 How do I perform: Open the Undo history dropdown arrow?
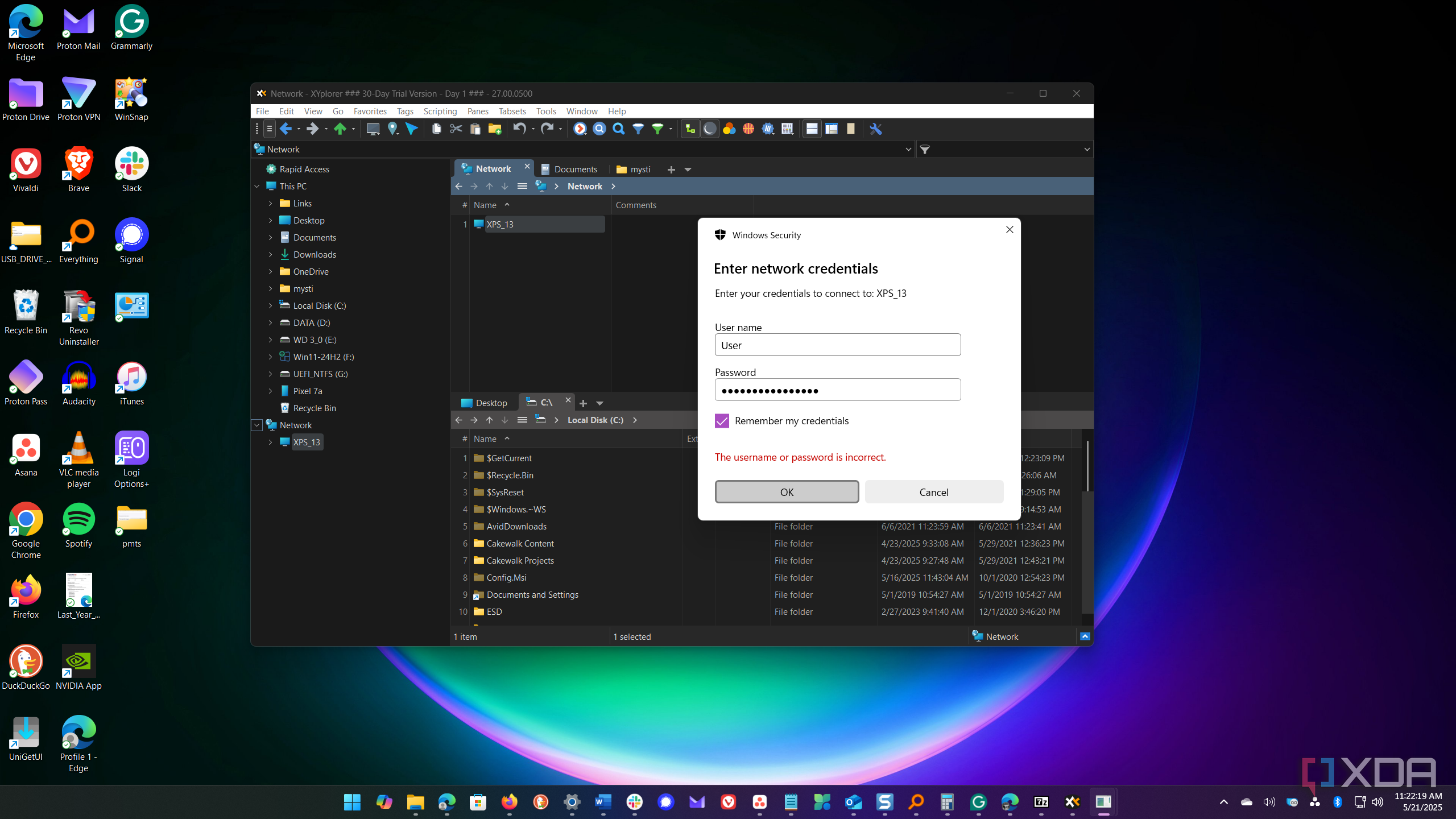coord(533,129)
